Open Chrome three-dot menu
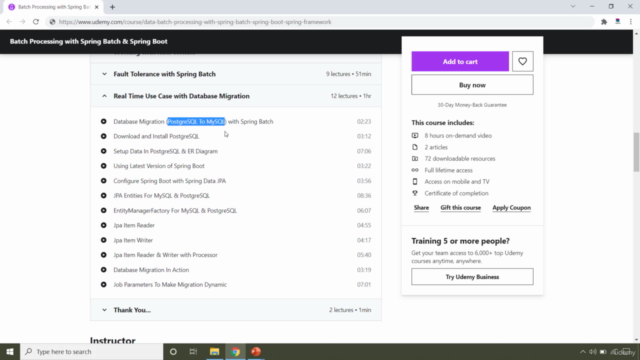640x360 pixels. click(x=631, y=22)
